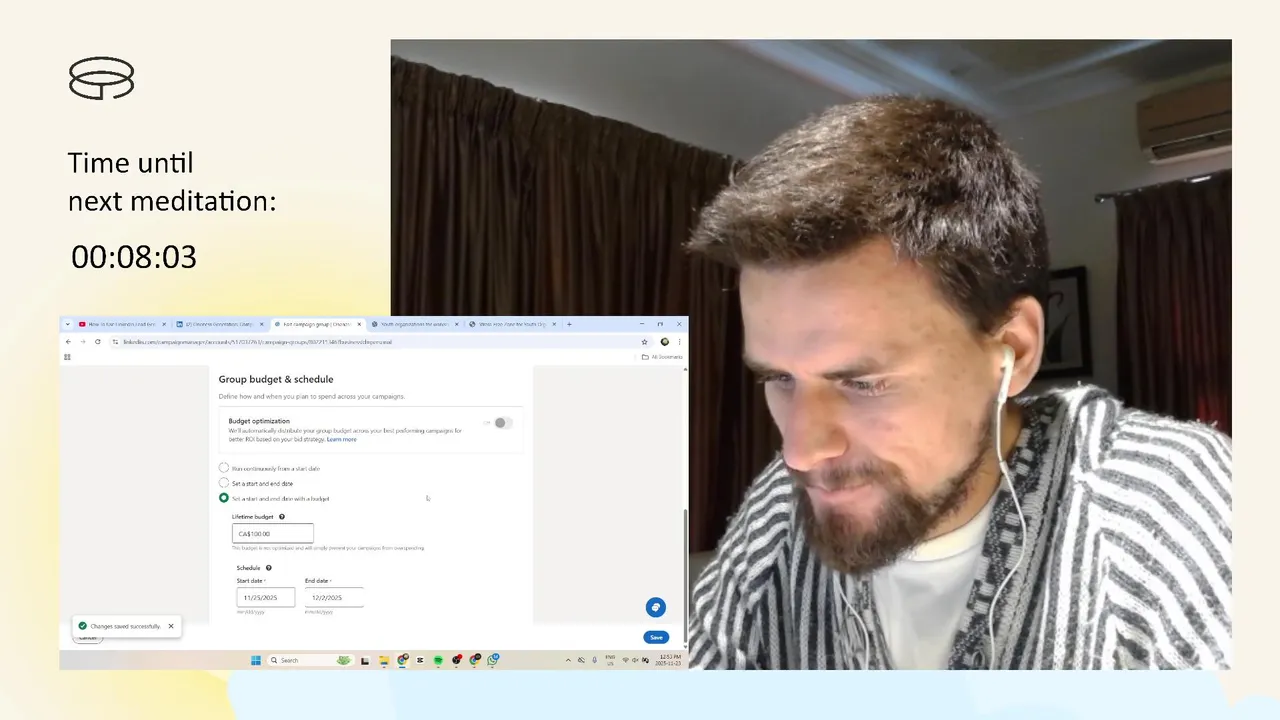Reload the LinkedIn page
Image resolution: width=1280 pixels, height=720 pixels.
[x=97, y=342]
